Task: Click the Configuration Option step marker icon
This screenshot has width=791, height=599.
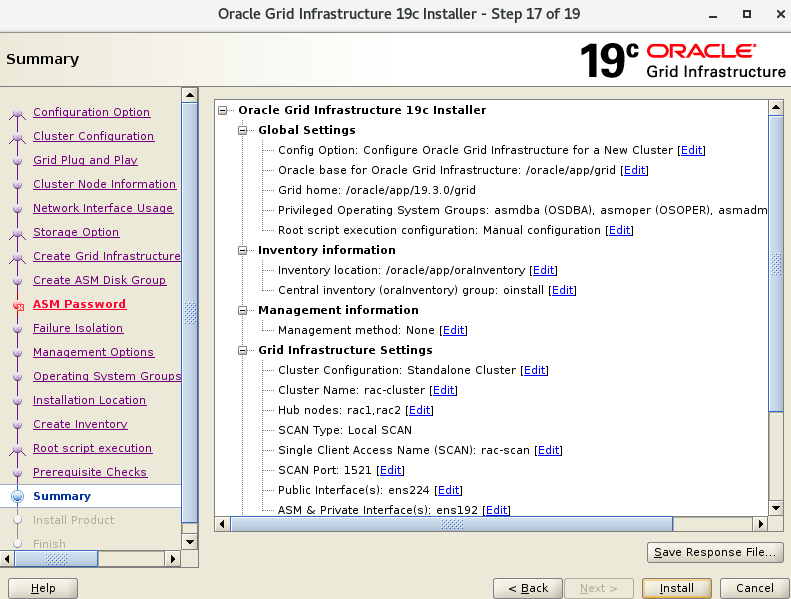Action: tap(17, 113)
